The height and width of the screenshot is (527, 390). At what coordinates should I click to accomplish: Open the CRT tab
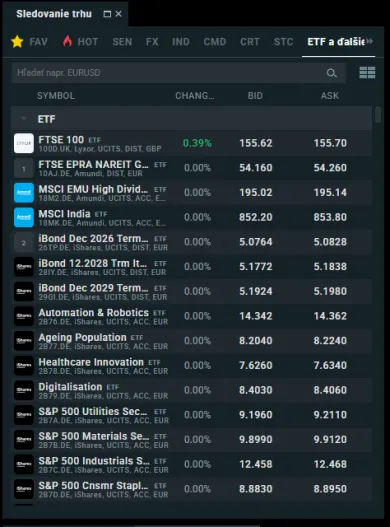tap(250, 42)
